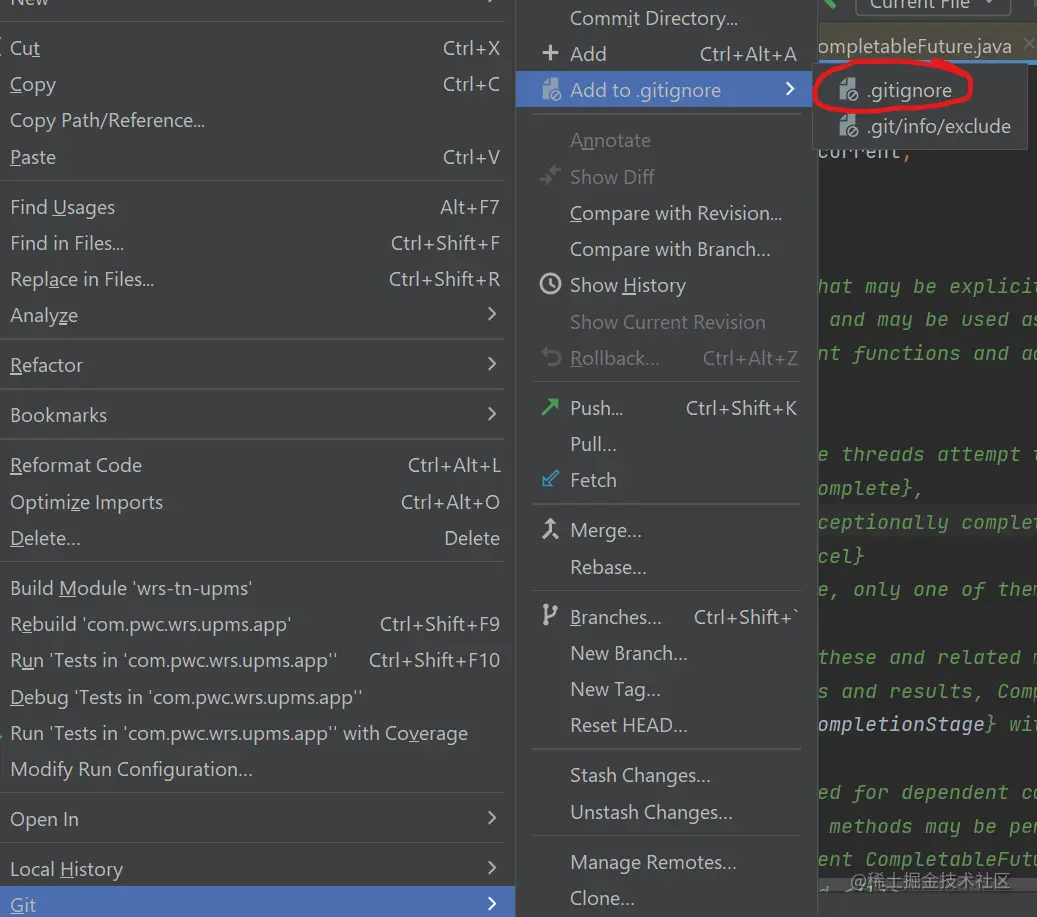The width and height of the screenshot is (1037, 917).
Task: Run 'Tests in com.pwc.wrs.upms.app'
Action: point(258,660)
